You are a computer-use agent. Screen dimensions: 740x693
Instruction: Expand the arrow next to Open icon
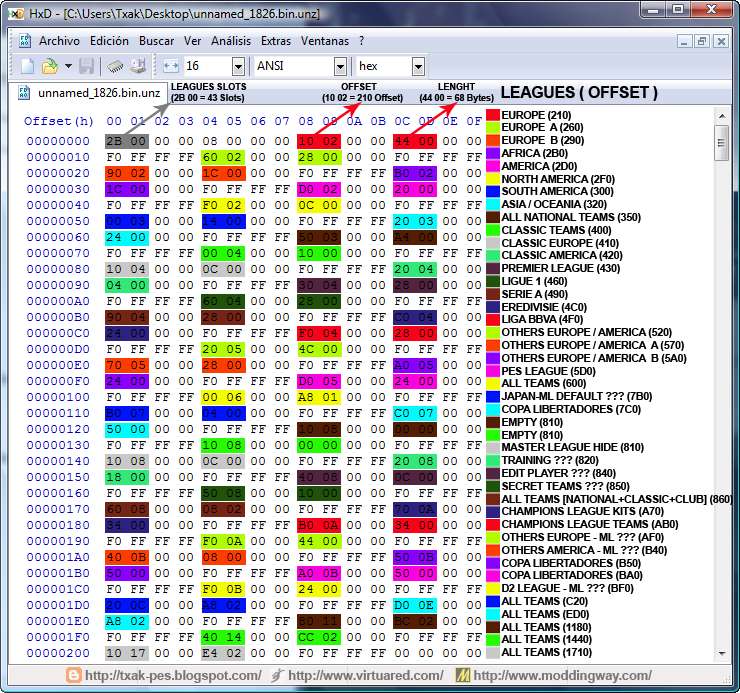coord(68,66)
